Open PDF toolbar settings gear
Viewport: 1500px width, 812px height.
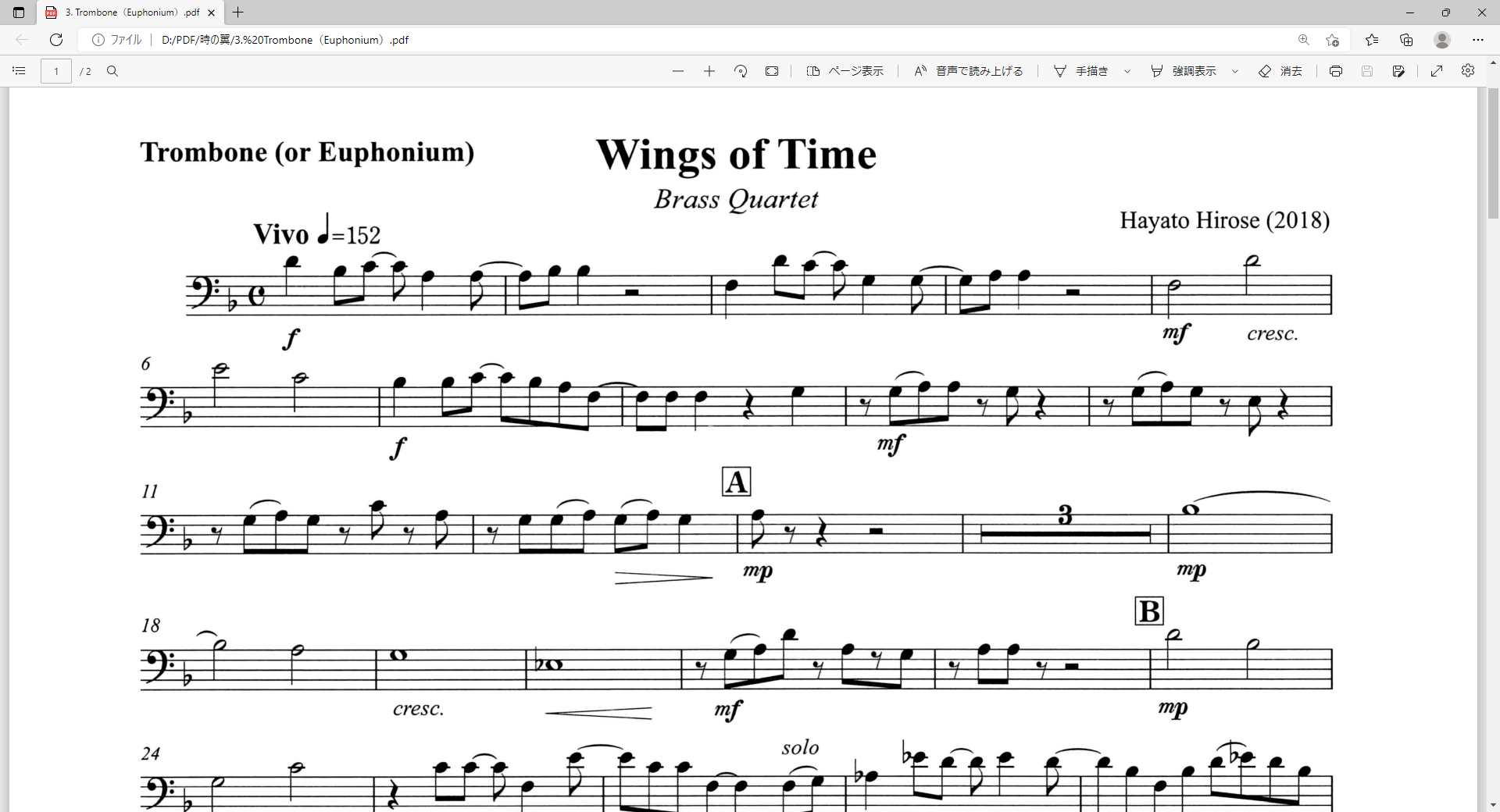click(x=1468, y=70)
